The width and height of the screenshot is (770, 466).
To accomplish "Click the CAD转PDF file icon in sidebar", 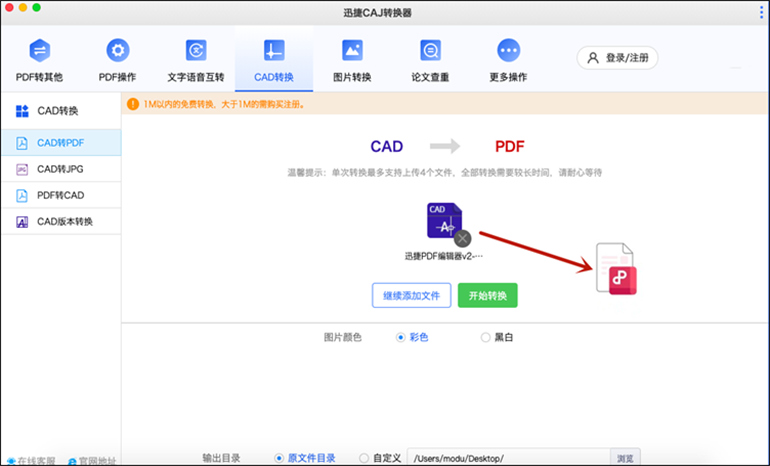I will tap(22, 143).
